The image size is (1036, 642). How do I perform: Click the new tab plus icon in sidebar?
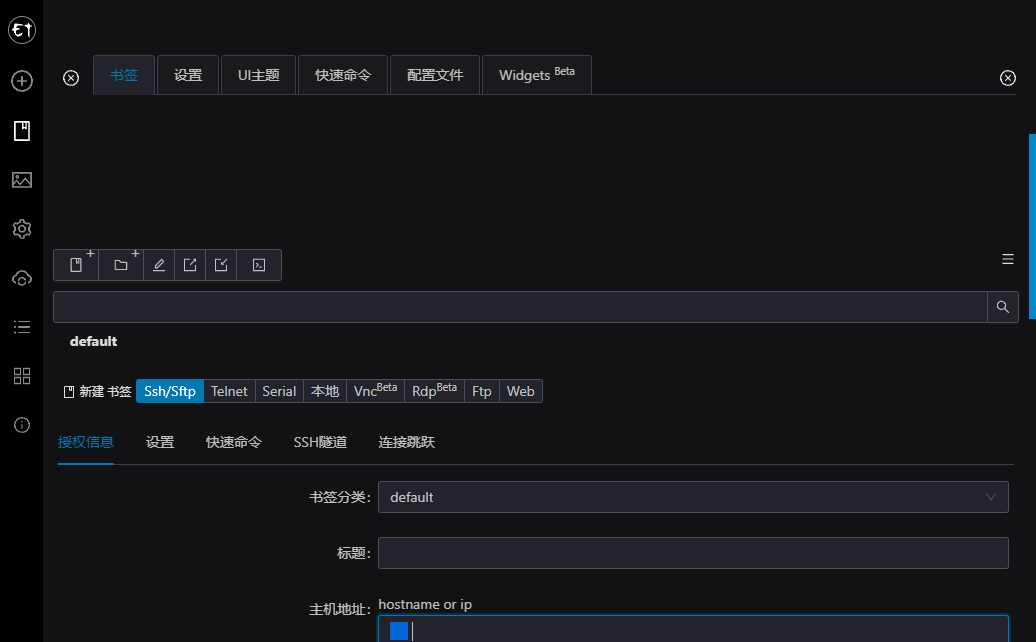21,81
